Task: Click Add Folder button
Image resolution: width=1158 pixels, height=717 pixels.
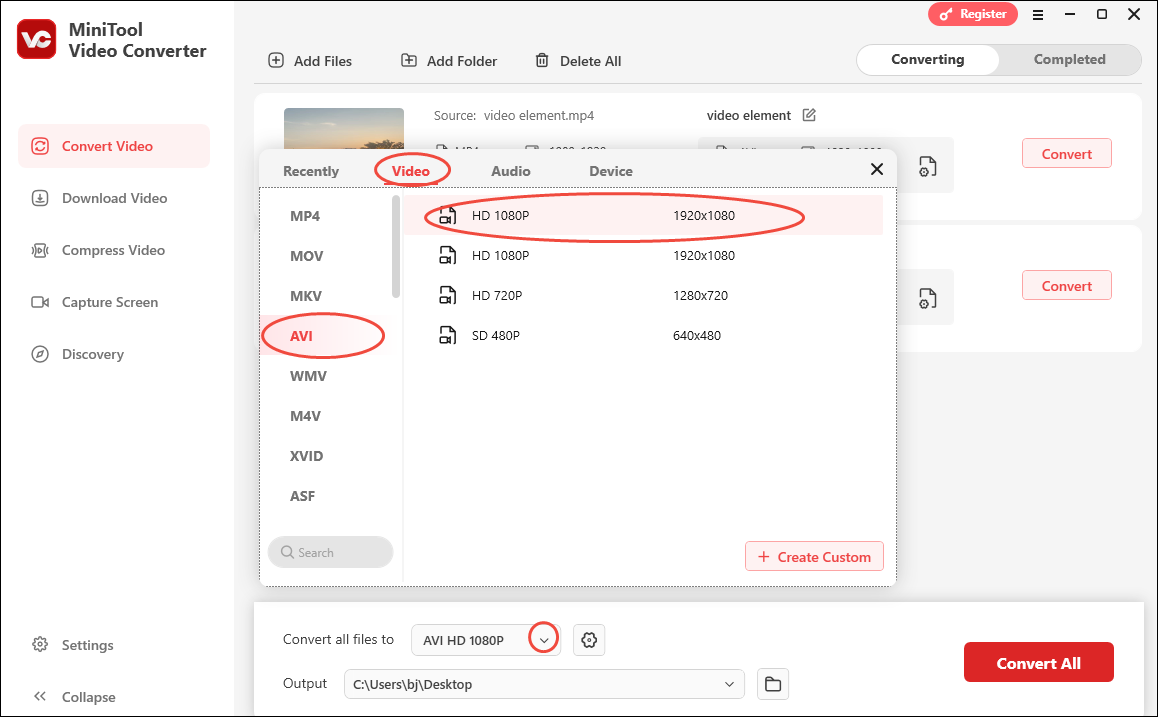Action: coord(448,61)
